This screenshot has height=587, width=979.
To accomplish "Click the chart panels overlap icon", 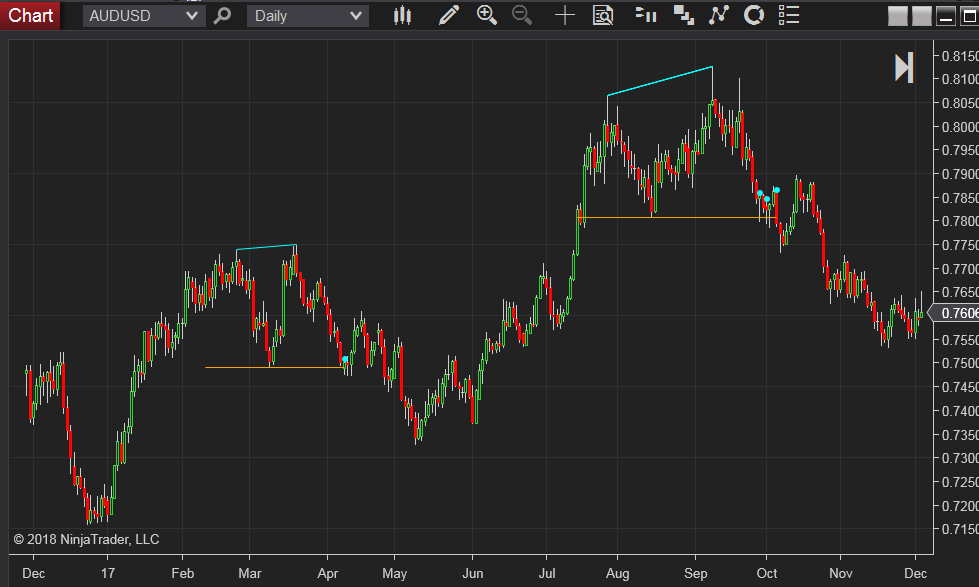I will (x=683, y=15).
